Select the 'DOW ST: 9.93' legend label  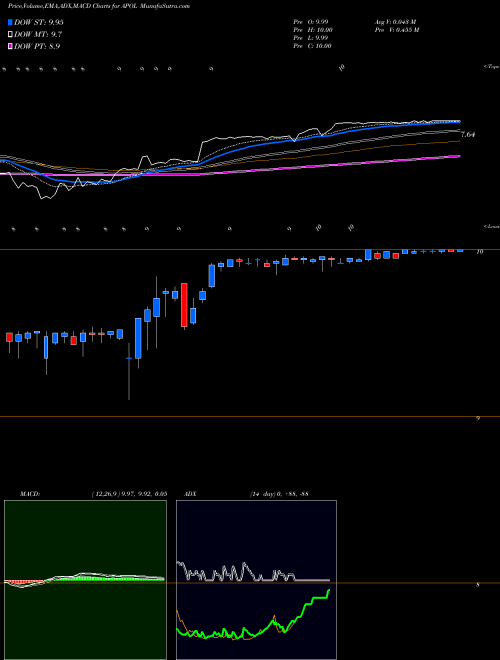point(39,23)
